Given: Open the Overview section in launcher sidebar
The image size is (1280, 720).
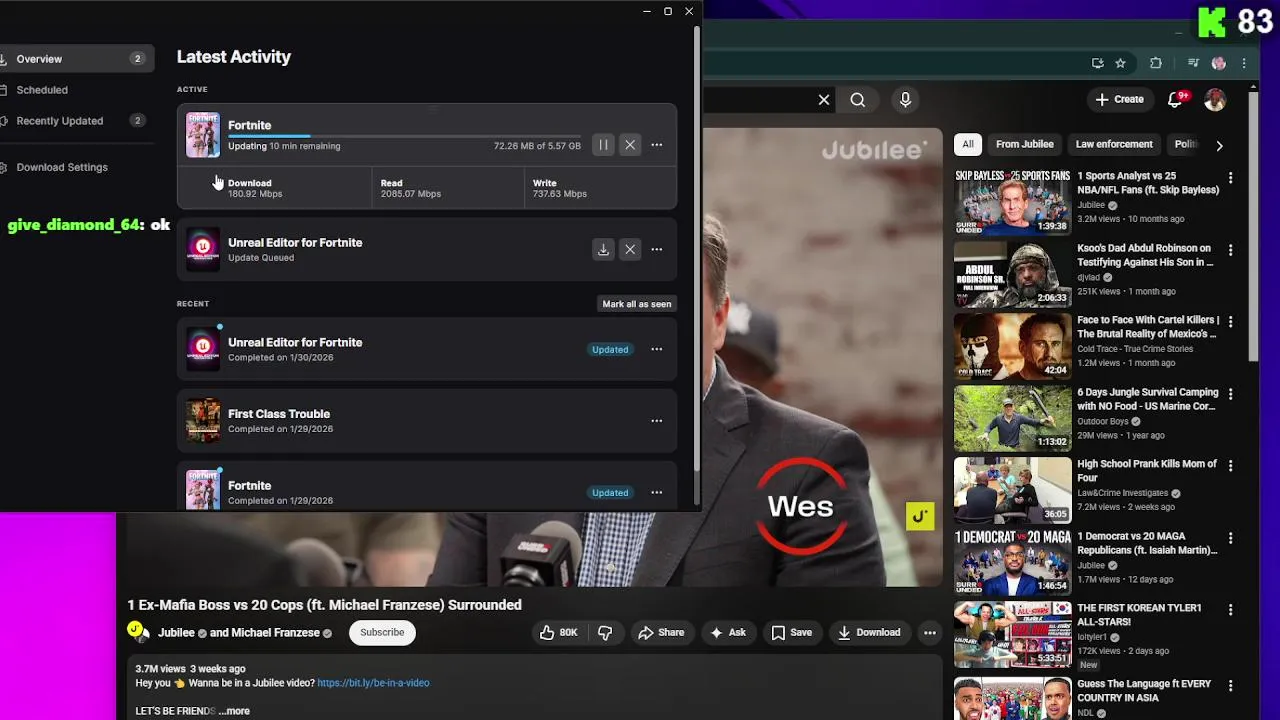Looking at the screenshot, I should pyautogui.click(x=75, y=59).
